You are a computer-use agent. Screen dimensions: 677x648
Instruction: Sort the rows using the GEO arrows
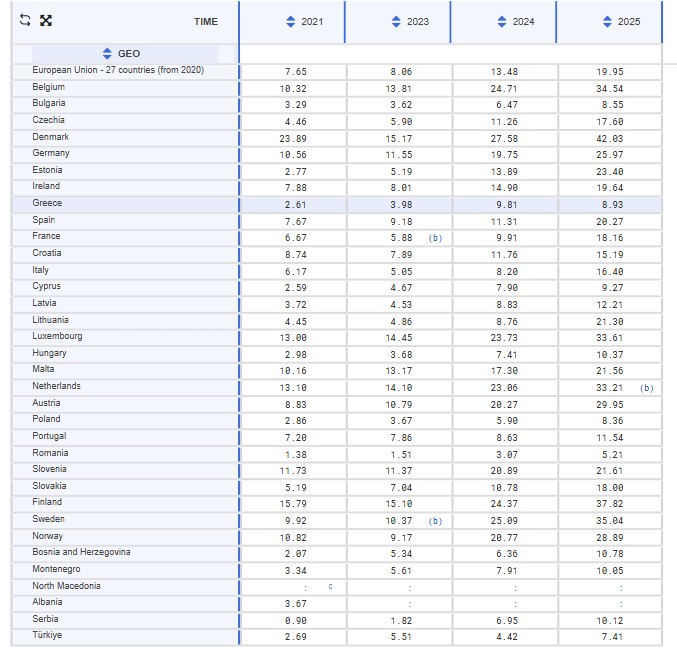click(x=108, y=54)
